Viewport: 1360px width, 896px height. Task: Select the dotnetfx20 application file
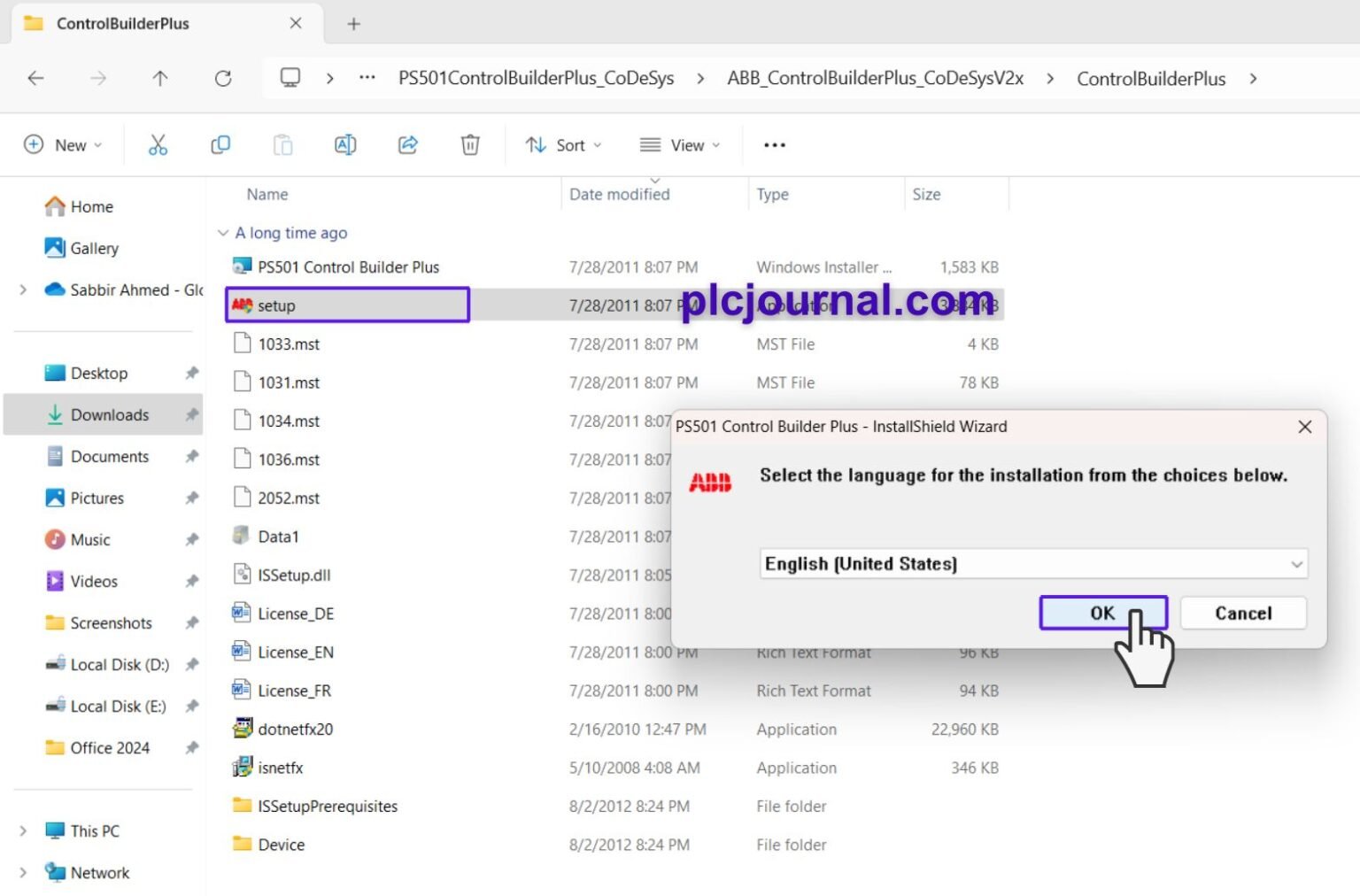(x=296, y=730)
